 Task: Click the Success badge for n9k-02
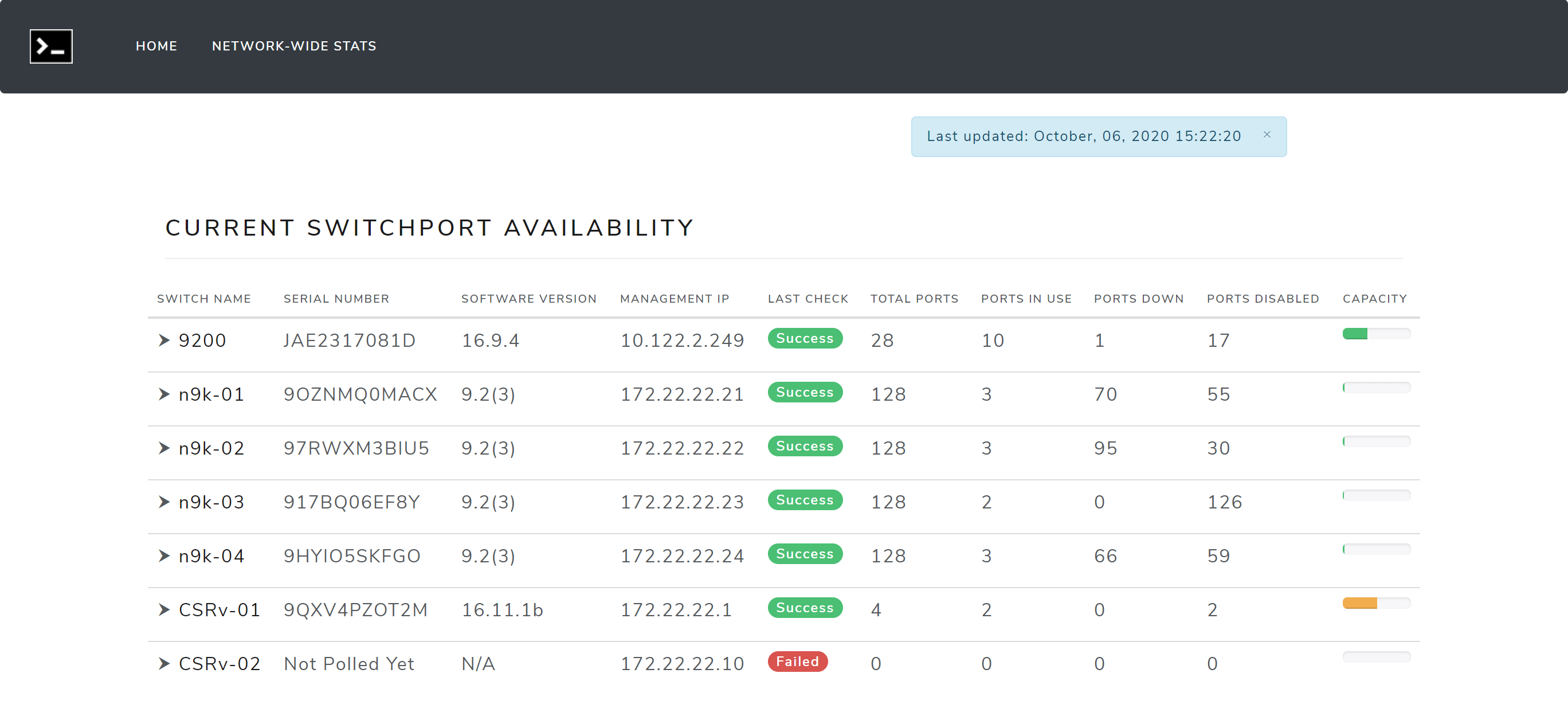(805, 447)
